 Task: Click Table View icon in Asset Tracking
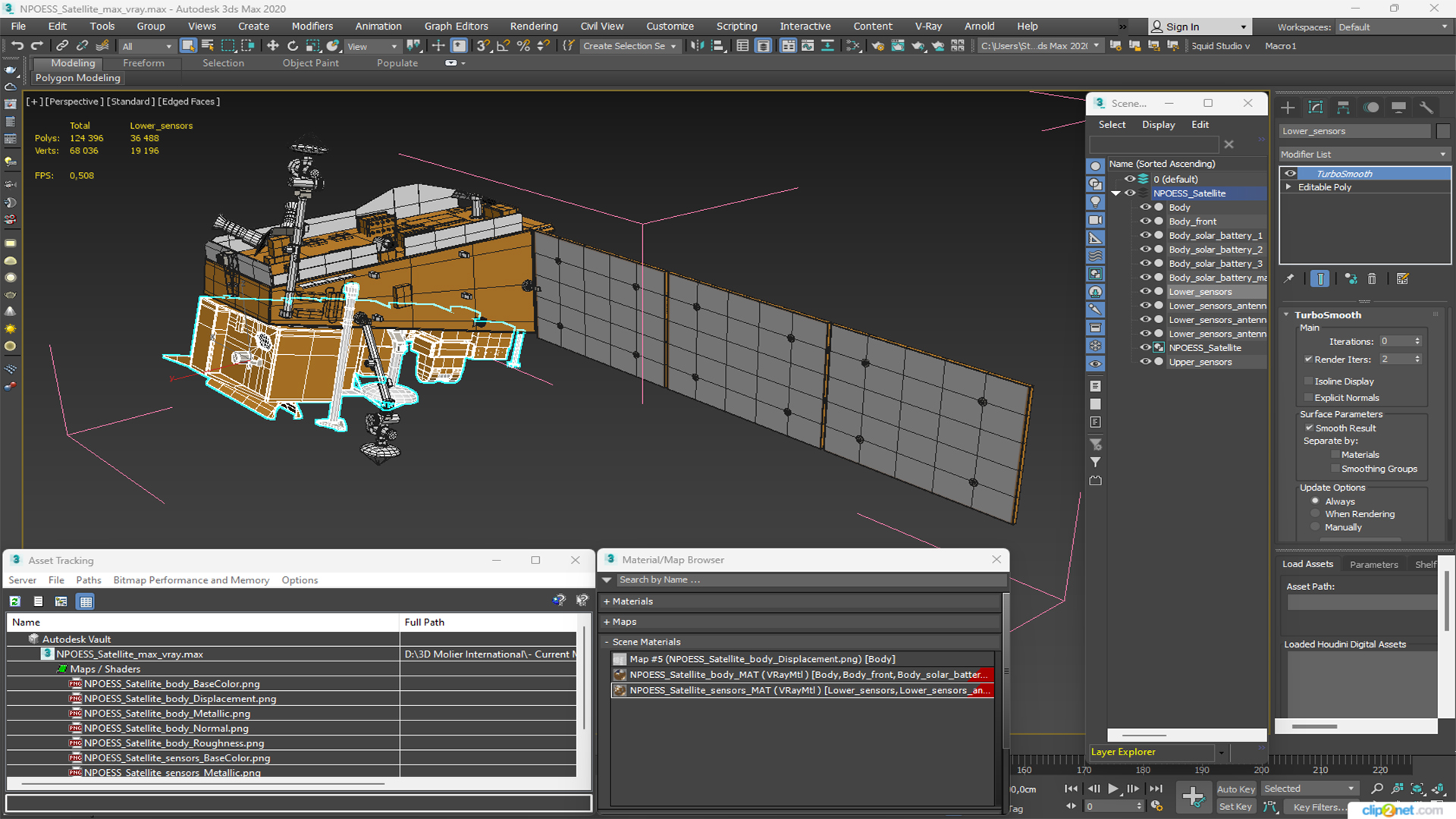86,601
